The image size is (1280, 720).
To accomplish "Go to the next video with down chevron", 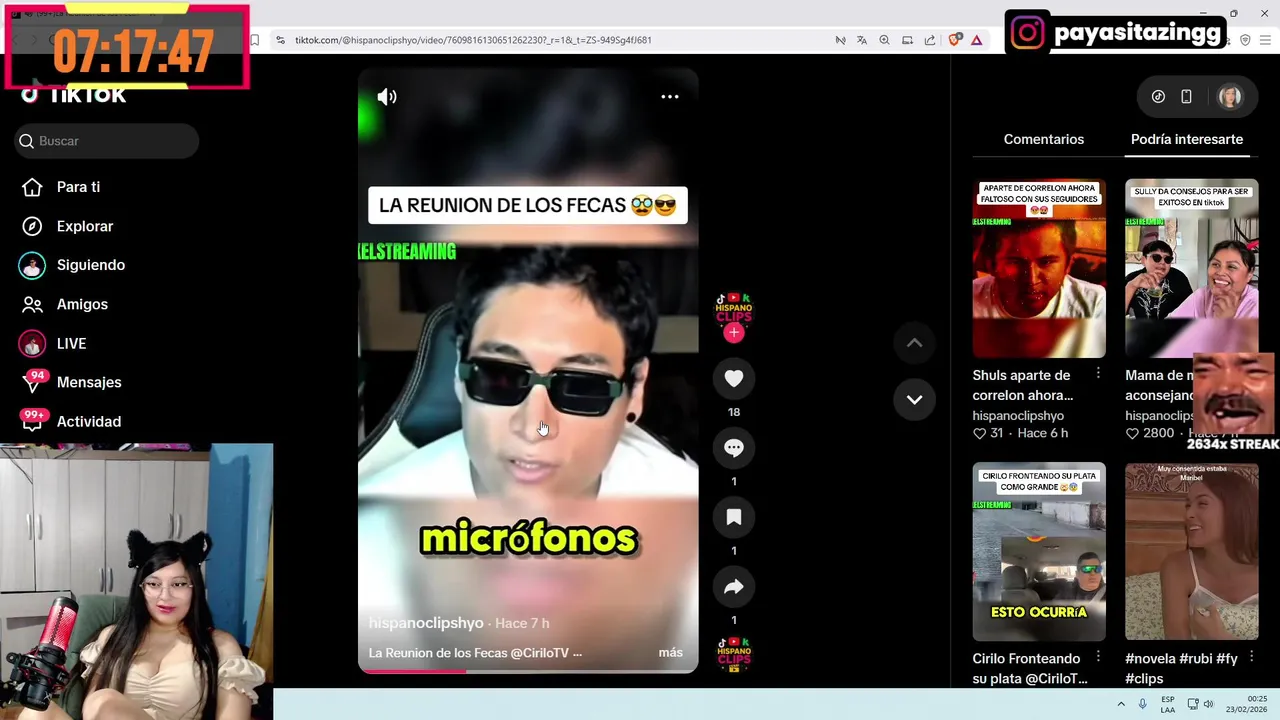I will (x=914, y=399).
